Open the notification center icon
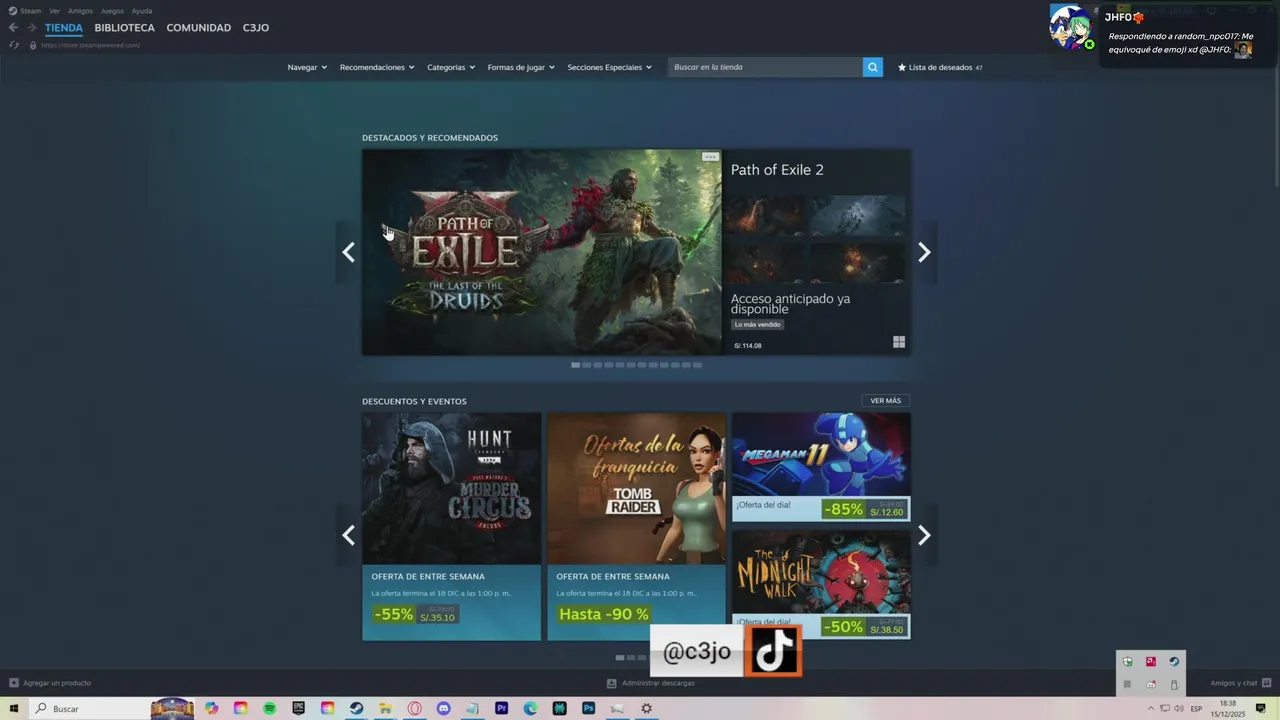 [1260, 708]
